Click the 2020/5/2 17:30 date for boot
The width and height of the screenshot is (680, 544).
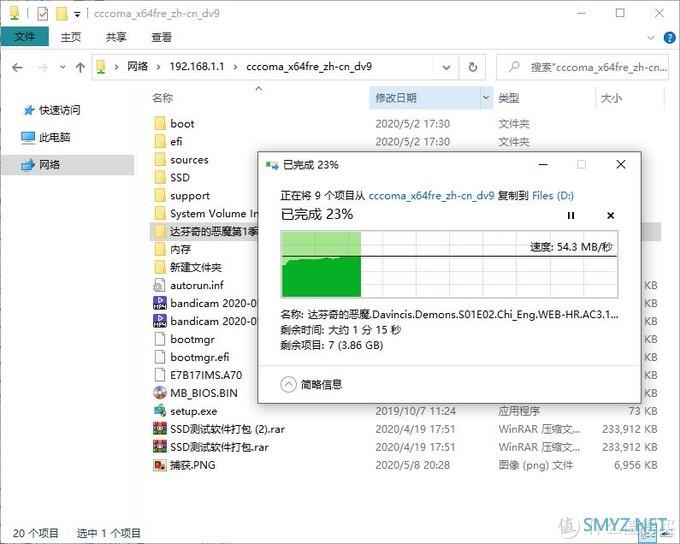click(412, 124)
